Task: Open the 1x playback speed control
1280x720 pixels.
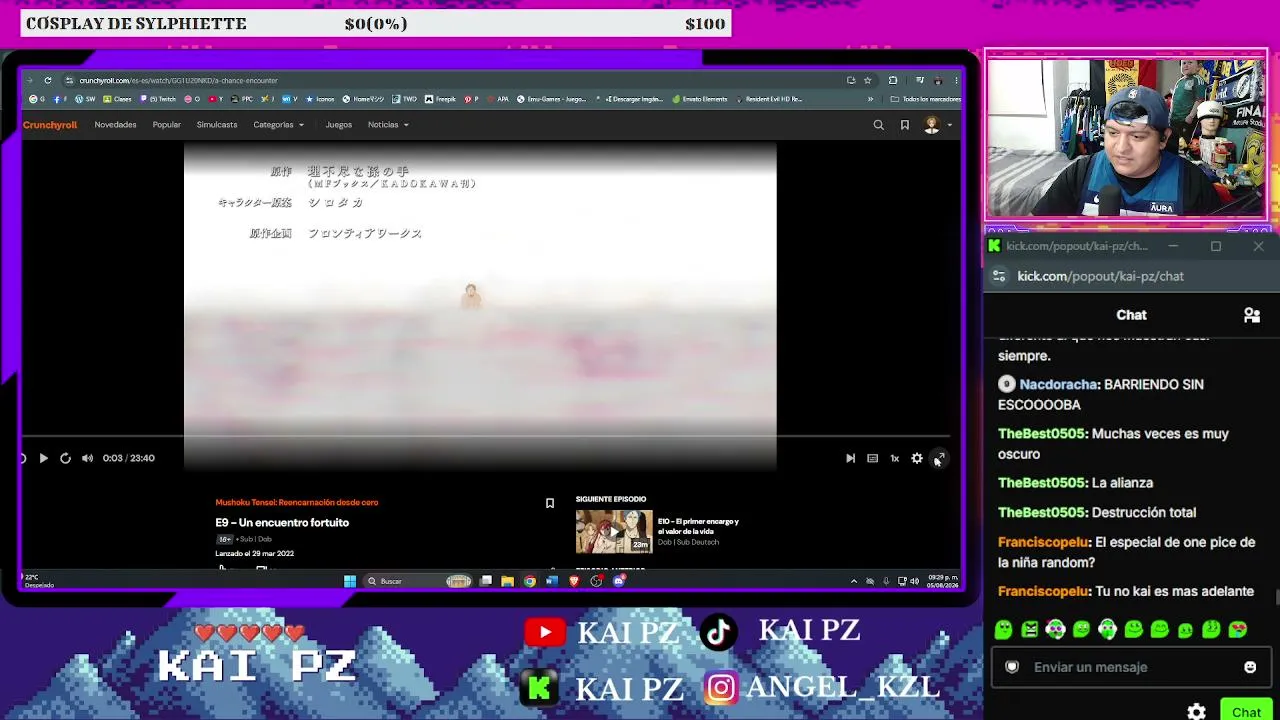Action: point(894,458)
